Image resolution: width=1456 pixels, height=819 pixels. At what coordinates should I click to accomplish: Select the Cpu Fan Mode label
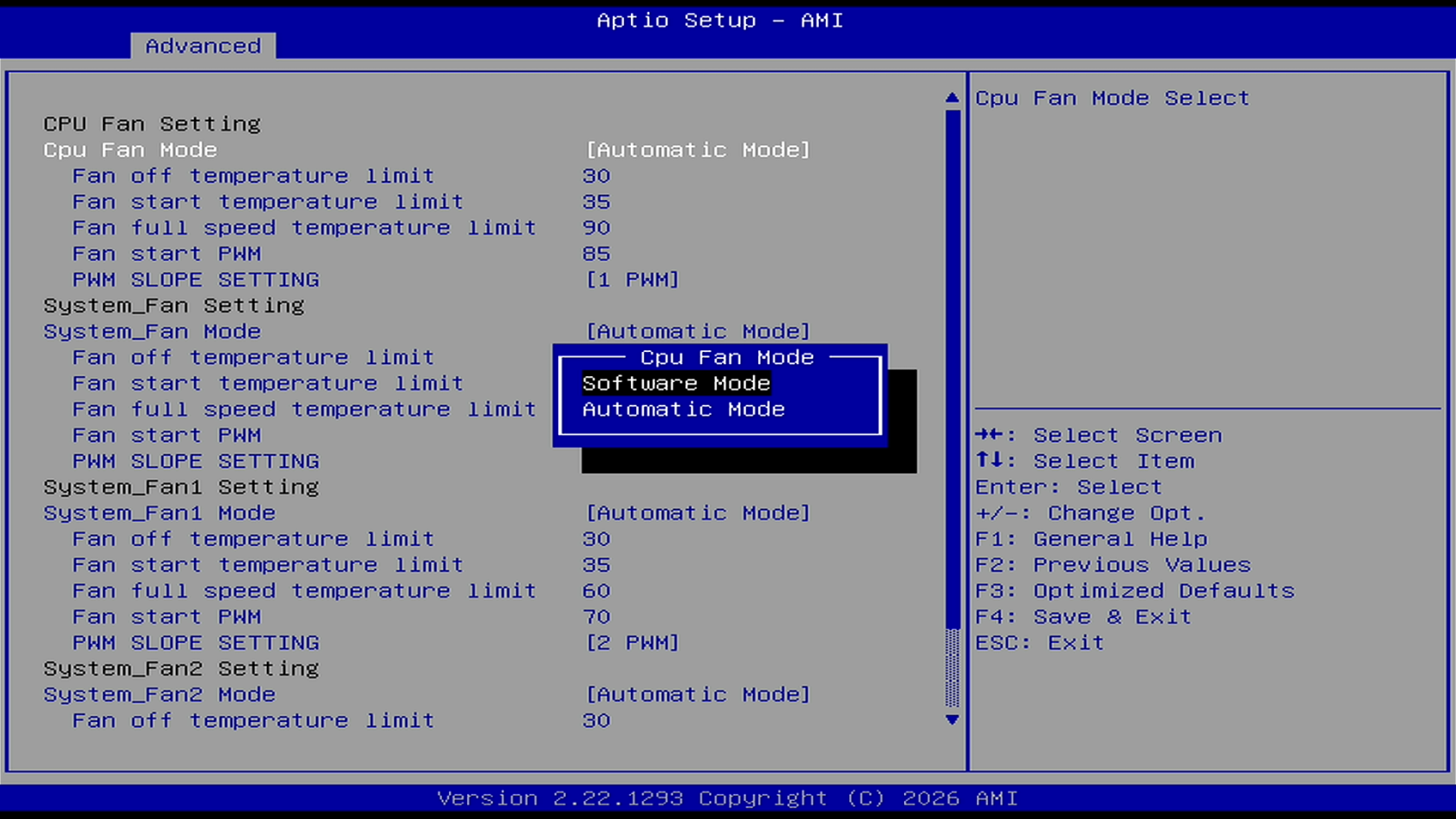coord(130,150)
